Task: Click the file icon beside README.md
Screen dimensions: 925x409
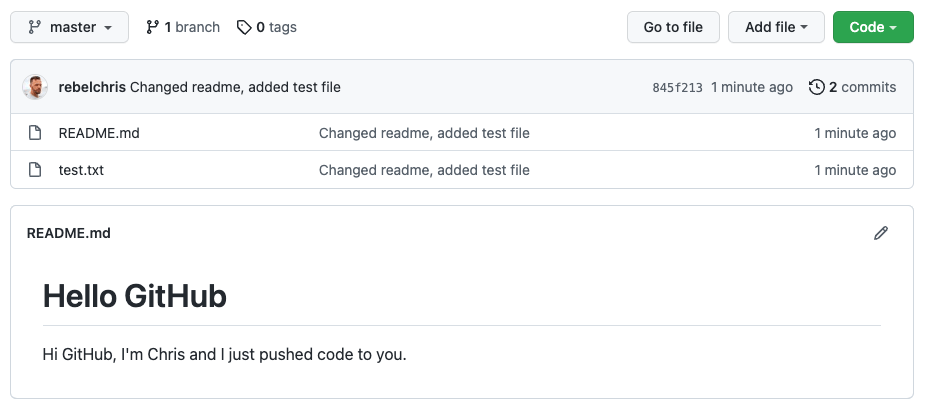Action: (35, 133)
